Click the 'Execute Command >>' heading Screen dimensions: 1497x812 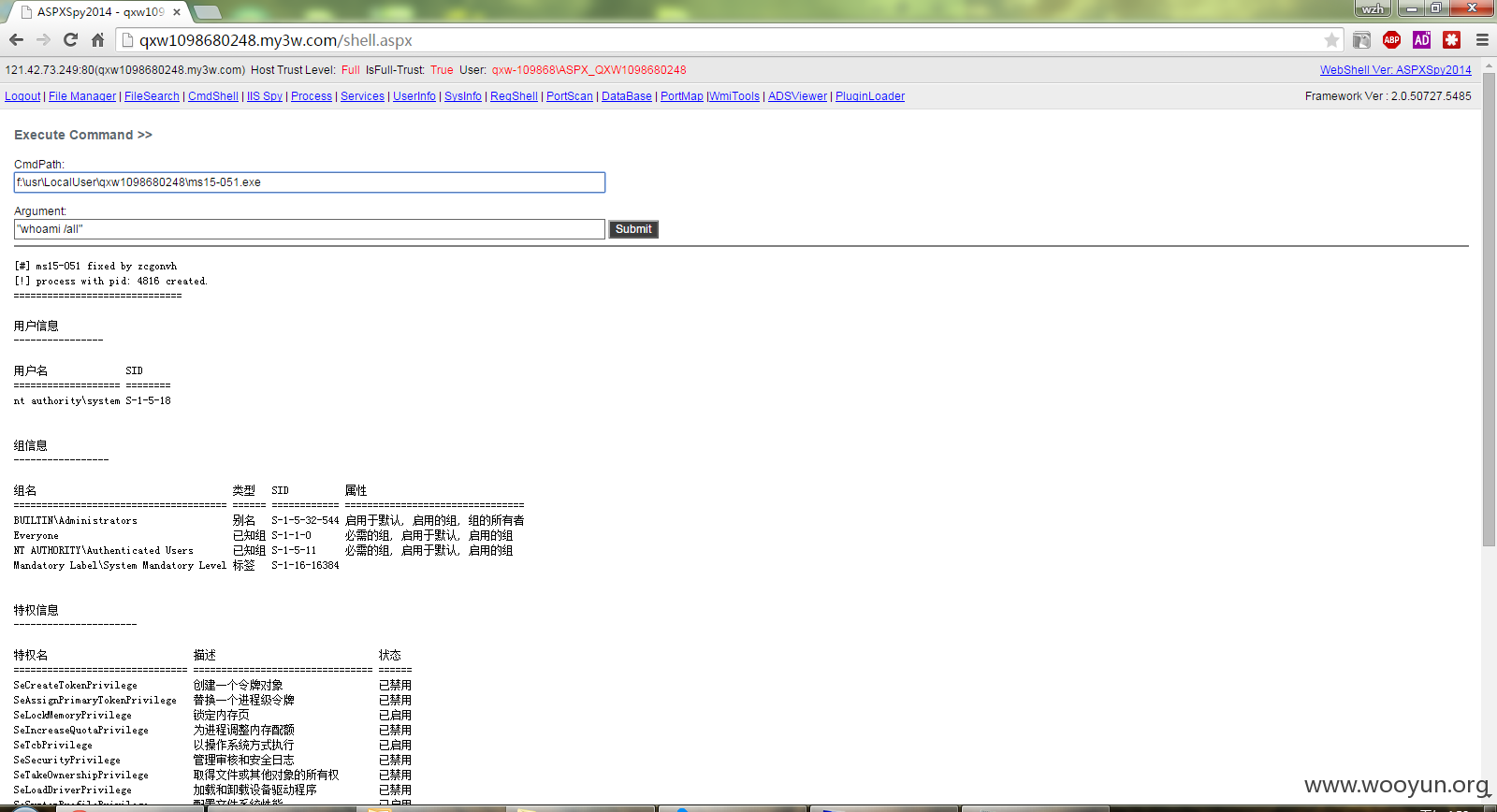(x=83, y=135)
